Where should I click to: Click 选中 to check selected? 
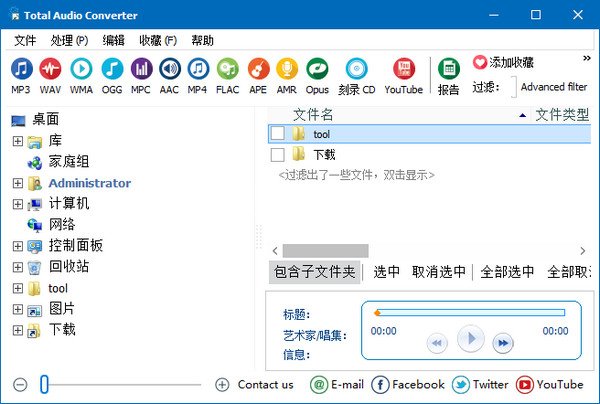coord(386,272)
